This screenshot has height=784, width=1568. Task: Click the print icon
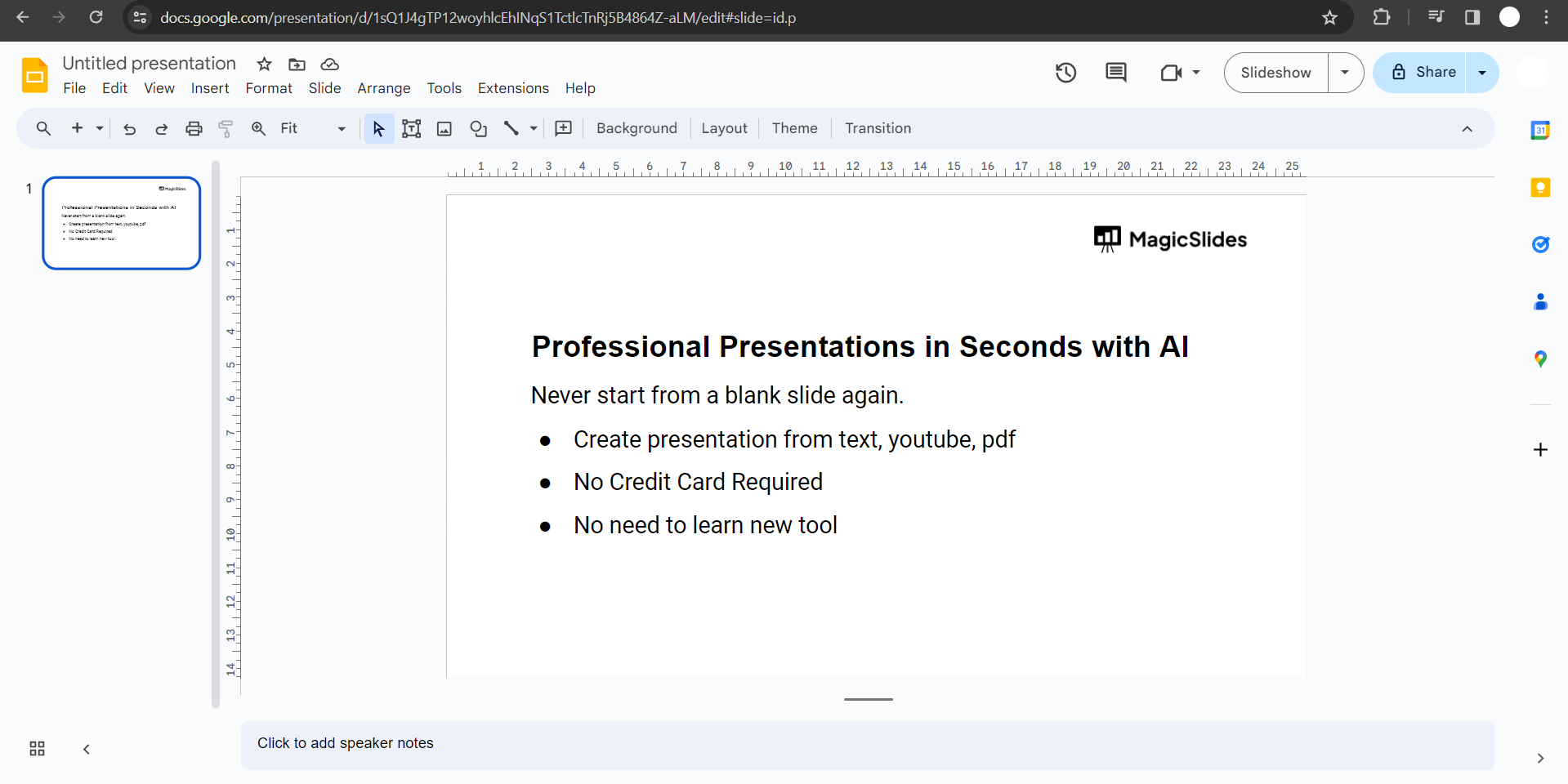click(x=194, y=128)
